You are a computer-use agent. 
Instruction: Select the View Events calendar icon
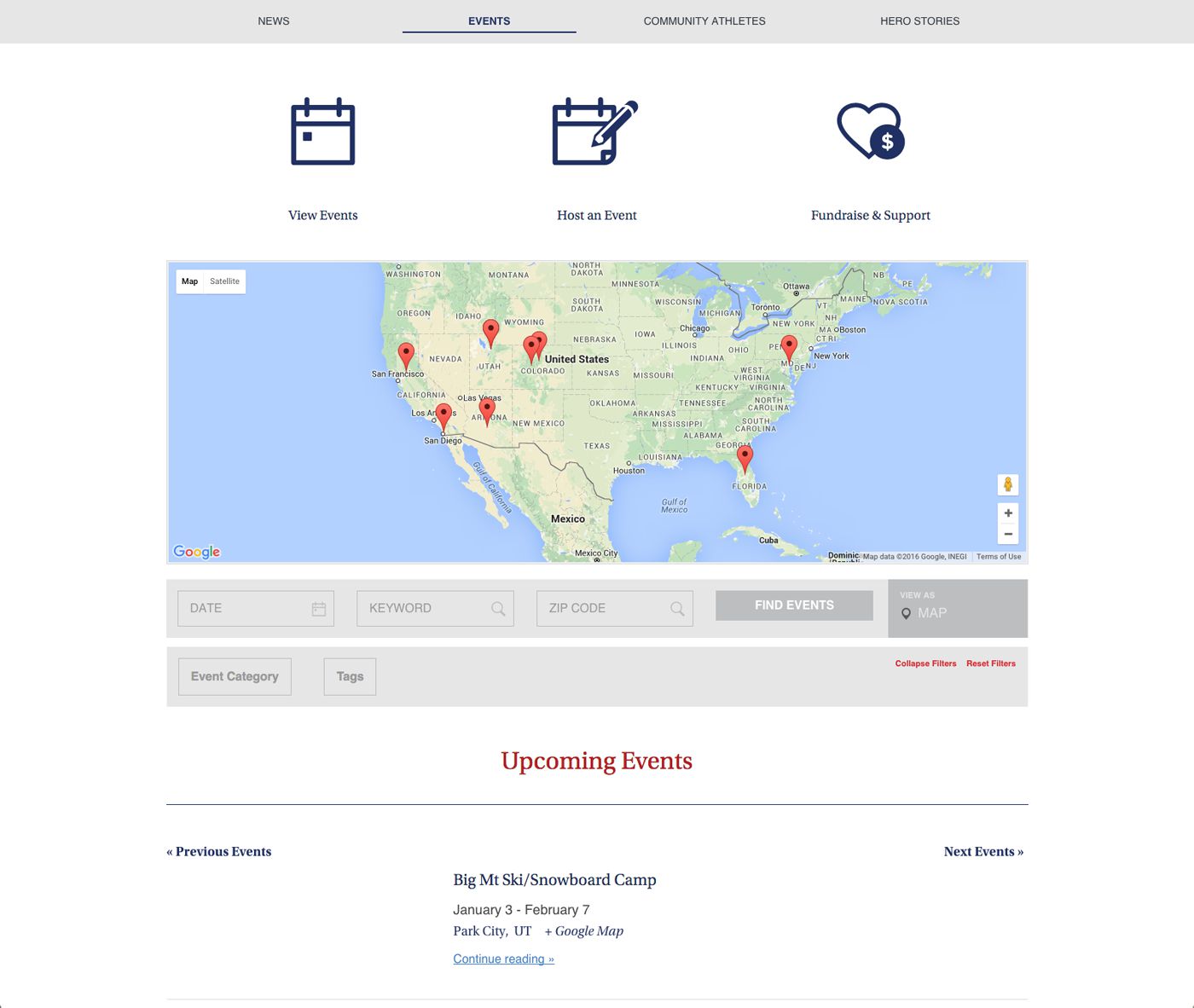click(x=322, y=132)
